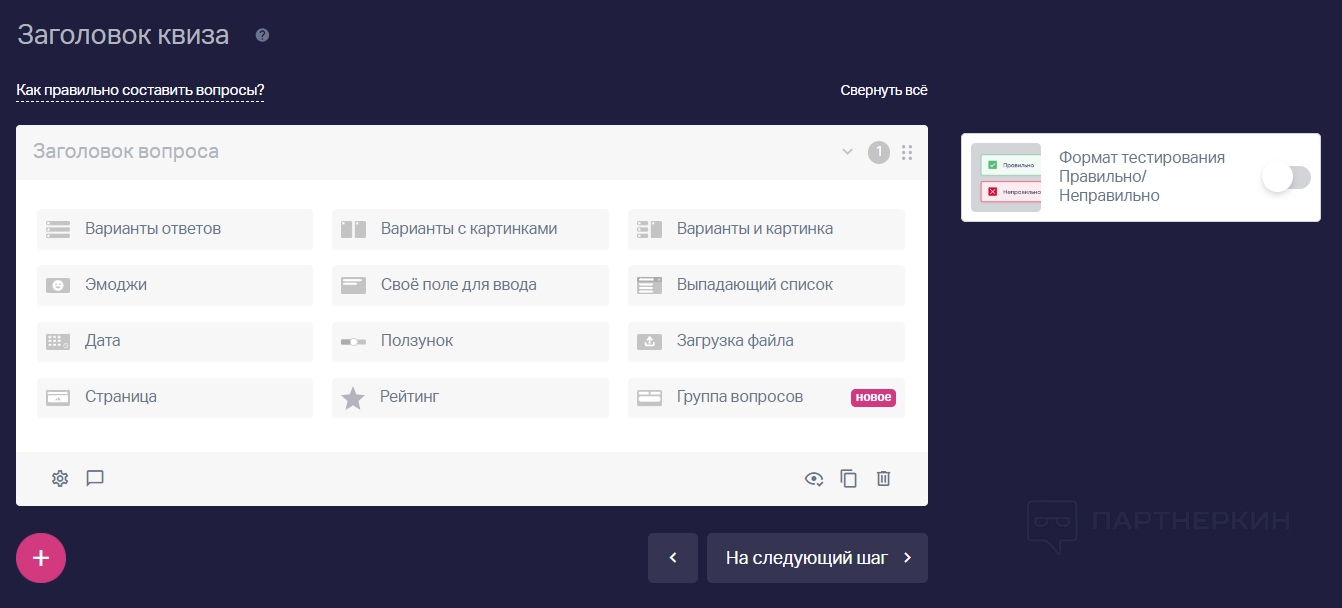
Task: Click the На следующий шаг button
Action: coord(817,557)
